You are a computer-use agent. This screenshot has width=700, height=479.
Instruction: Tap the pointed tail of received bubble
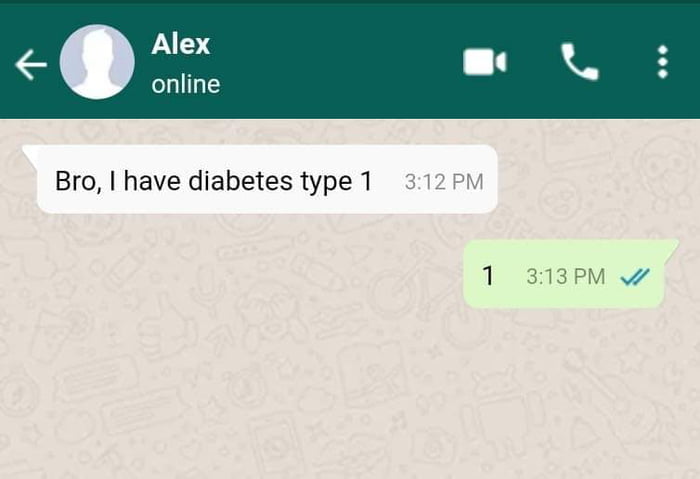click(30, 154)
